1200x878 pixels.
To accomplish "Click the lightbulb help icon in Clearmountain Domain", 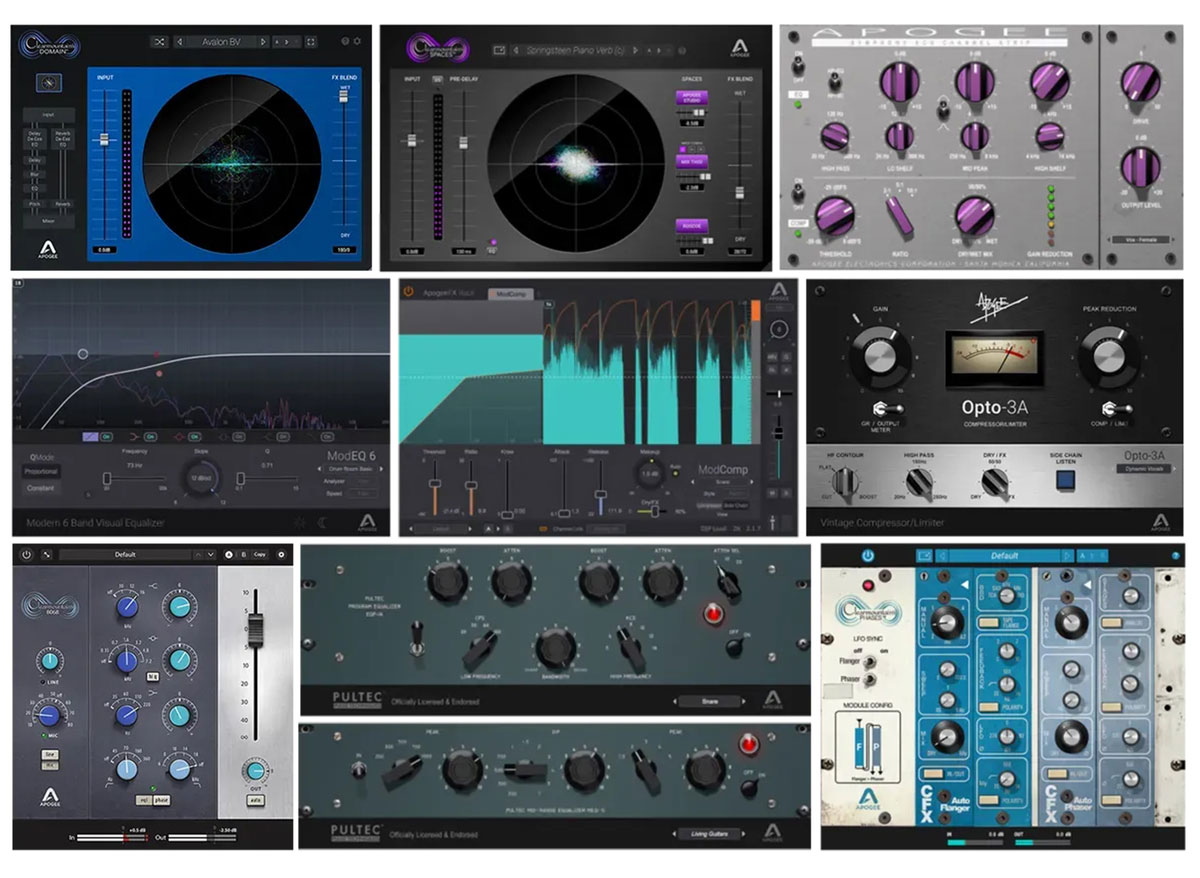I will coord(347,42).
